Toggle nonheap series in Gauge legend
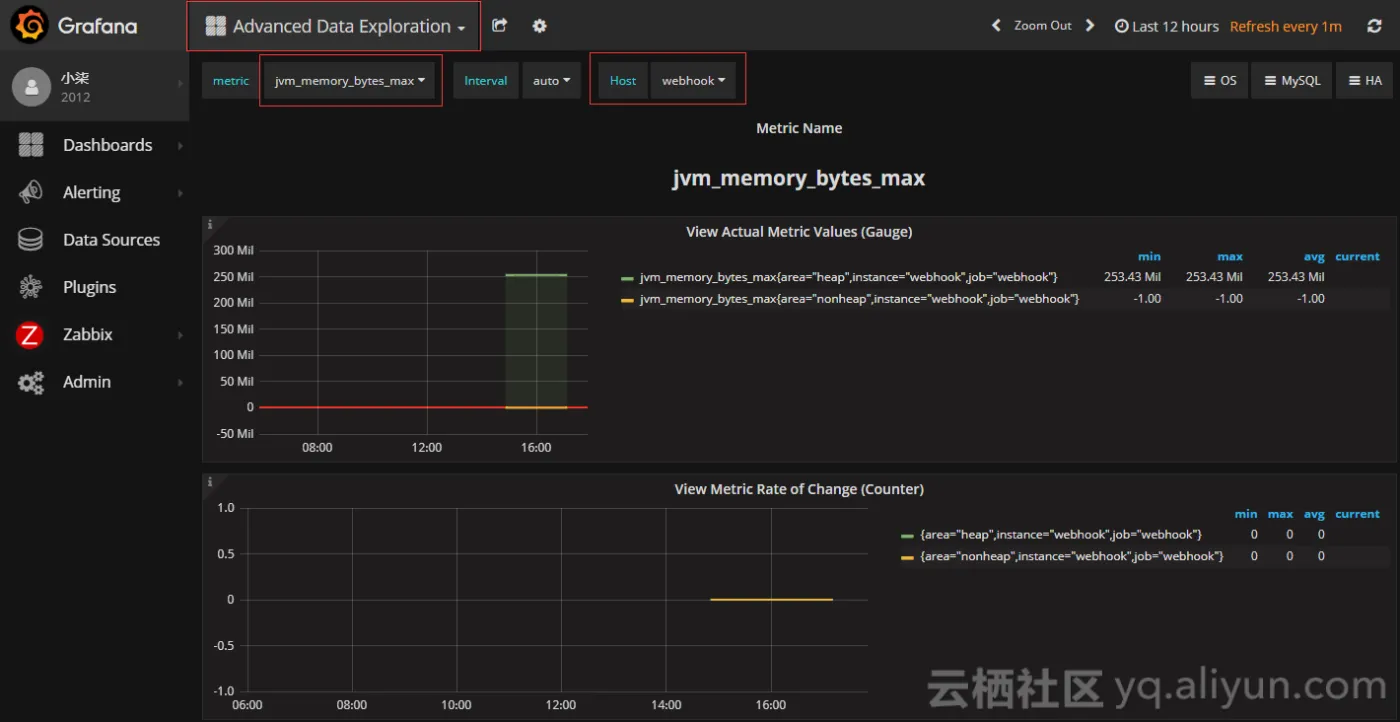The width and height of the screenshot is (1400, 722). click(859, 299)
